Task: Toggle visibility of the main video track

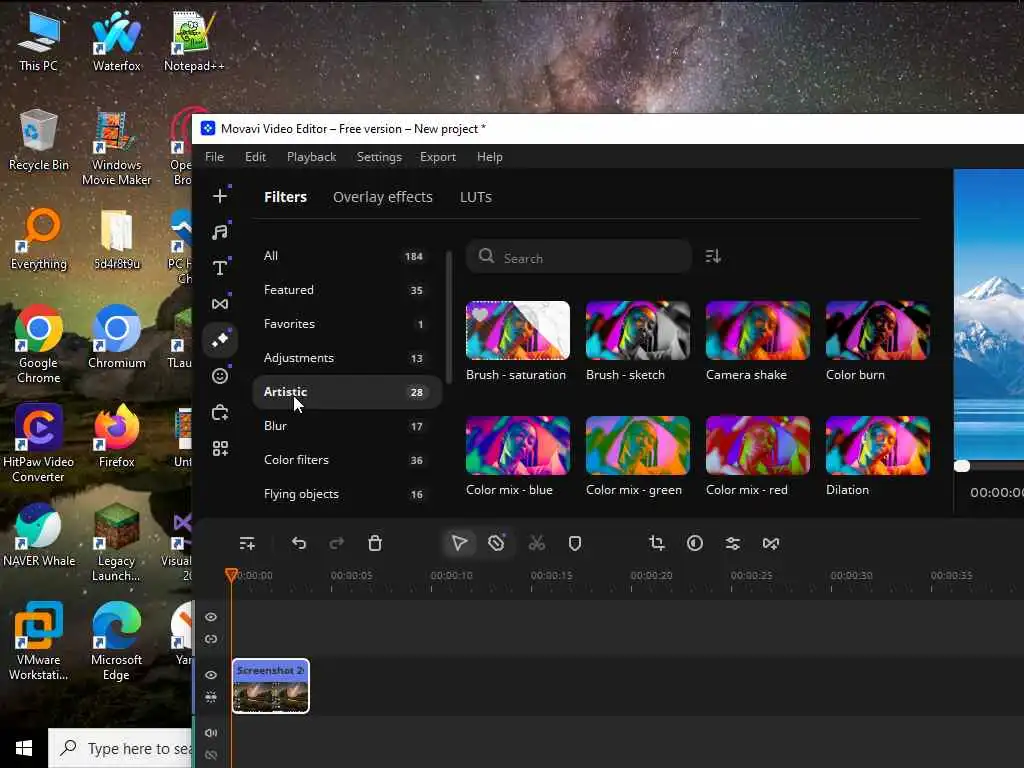Action: tap(211, 675)
